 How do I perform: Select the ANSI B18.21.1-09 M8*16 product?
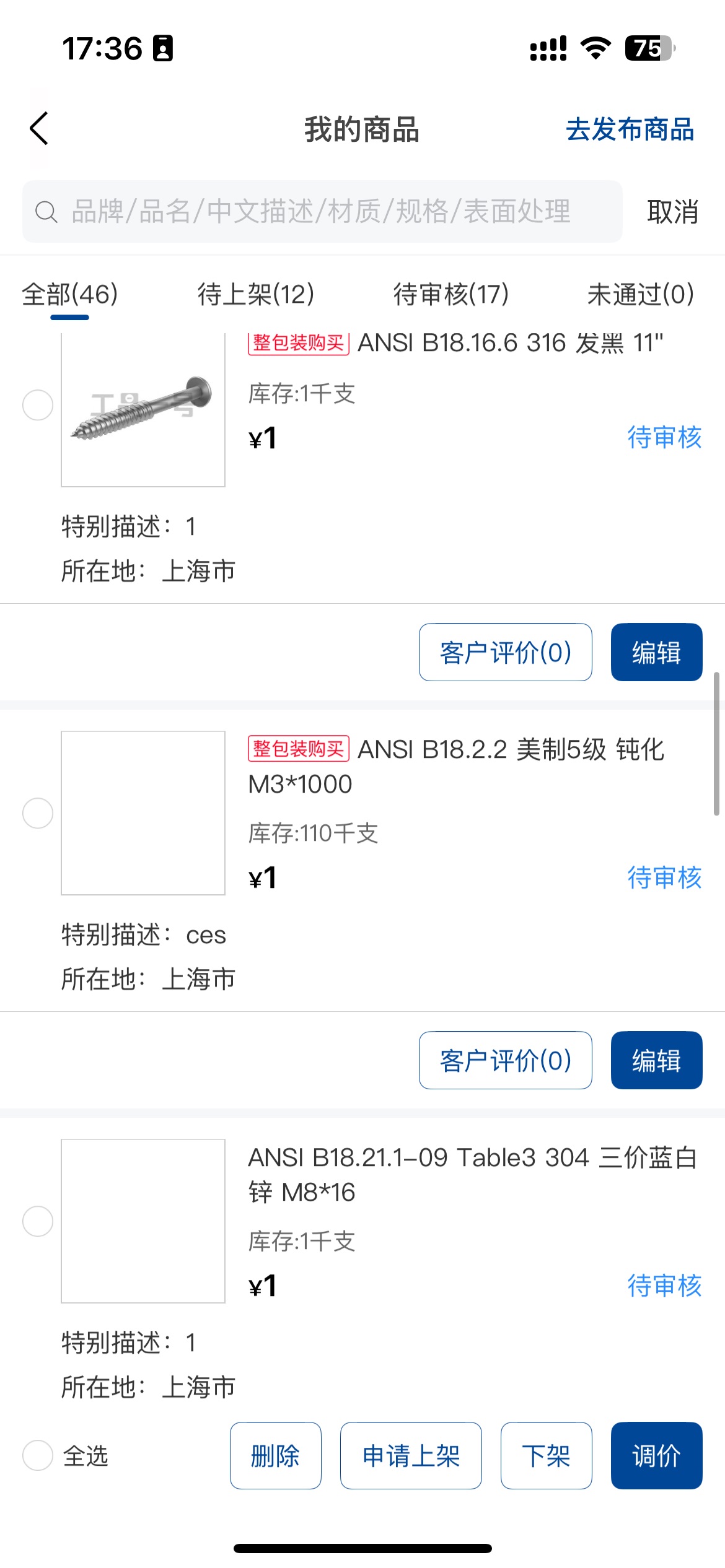[x=38, y=1221]
